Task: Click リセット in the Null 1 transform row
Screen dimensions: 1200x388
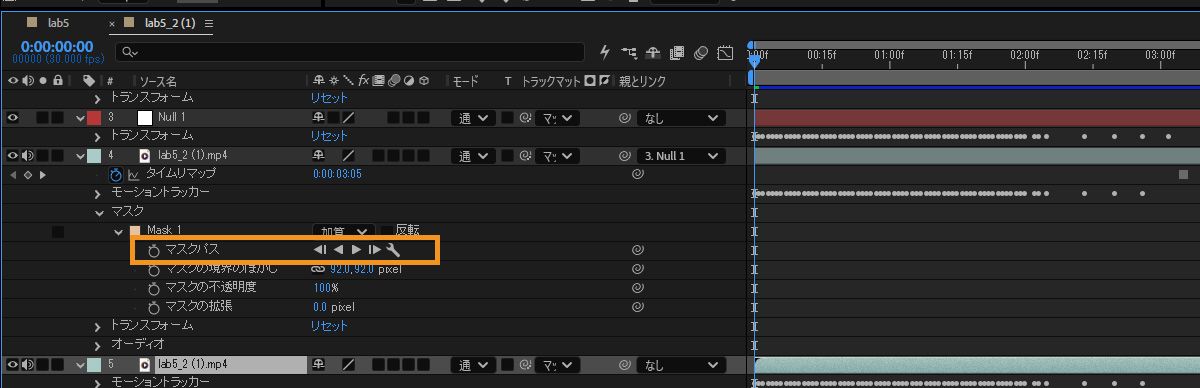Action: [x=329, y=136]
